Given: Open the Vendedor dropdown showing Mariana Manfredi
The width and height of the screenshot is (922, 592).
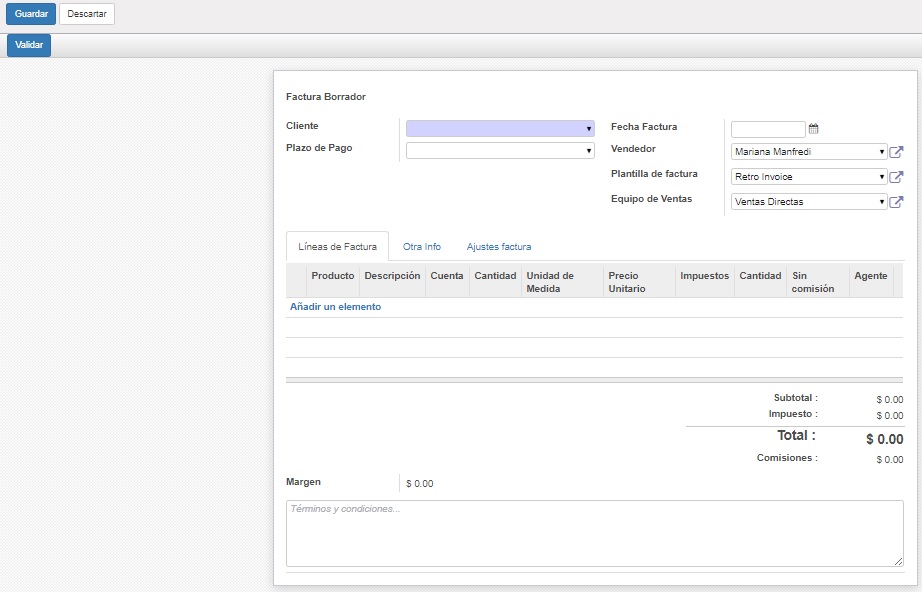Looking at the screenshot, I should point(808,152).
